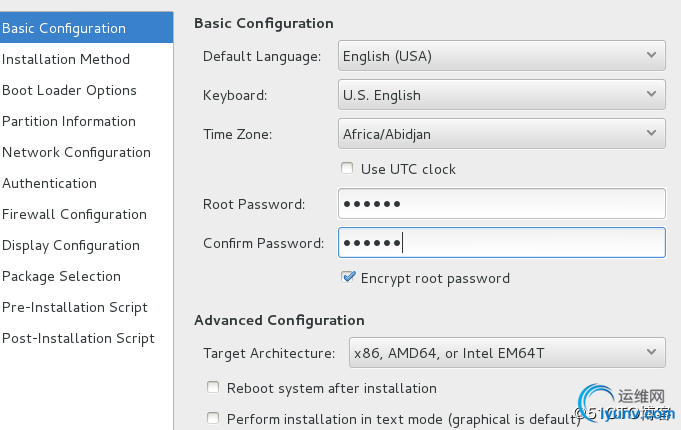Select Basic Configuration in the sidebar
Viewport: 681px width, 430px height.
(x=86, y=28)
